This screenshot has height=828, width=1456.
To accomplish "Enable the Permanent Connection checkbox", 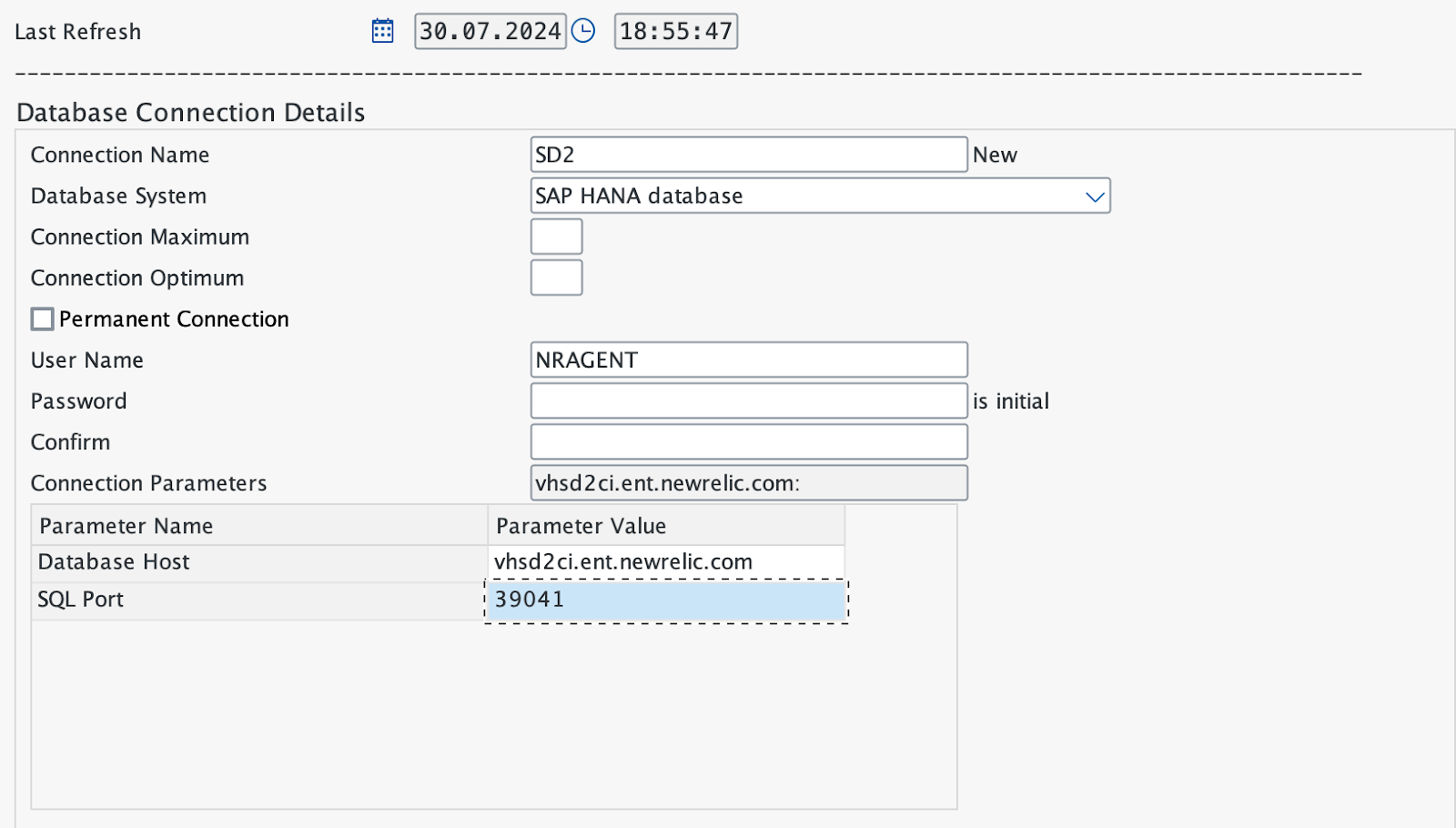I will pos(42,318).
